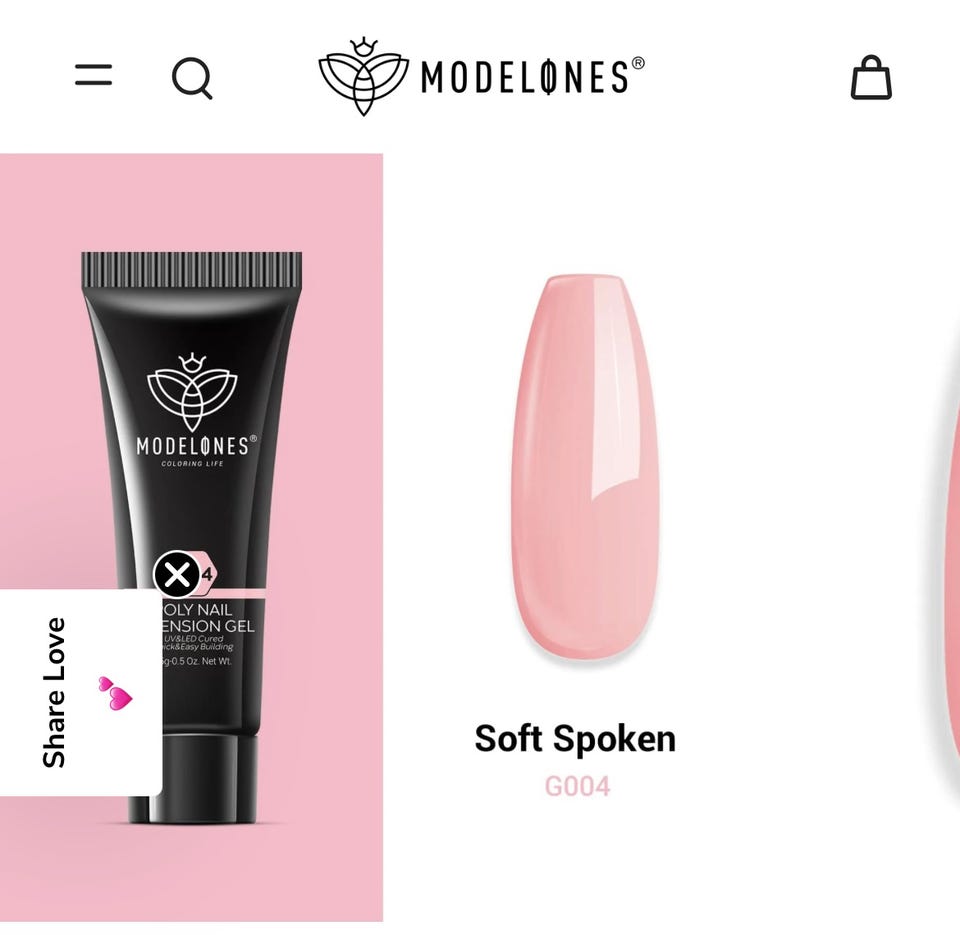
Task: Click the Poly Nail Extension Gel label
Action: (207, 618)
